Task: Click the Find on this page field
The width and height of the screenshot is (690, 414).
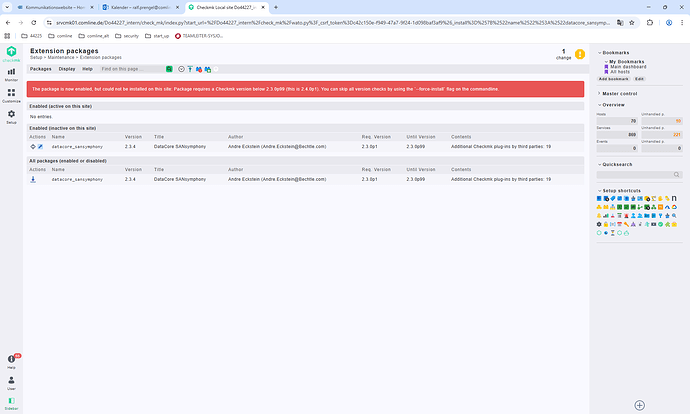Action: coord(132,69)
